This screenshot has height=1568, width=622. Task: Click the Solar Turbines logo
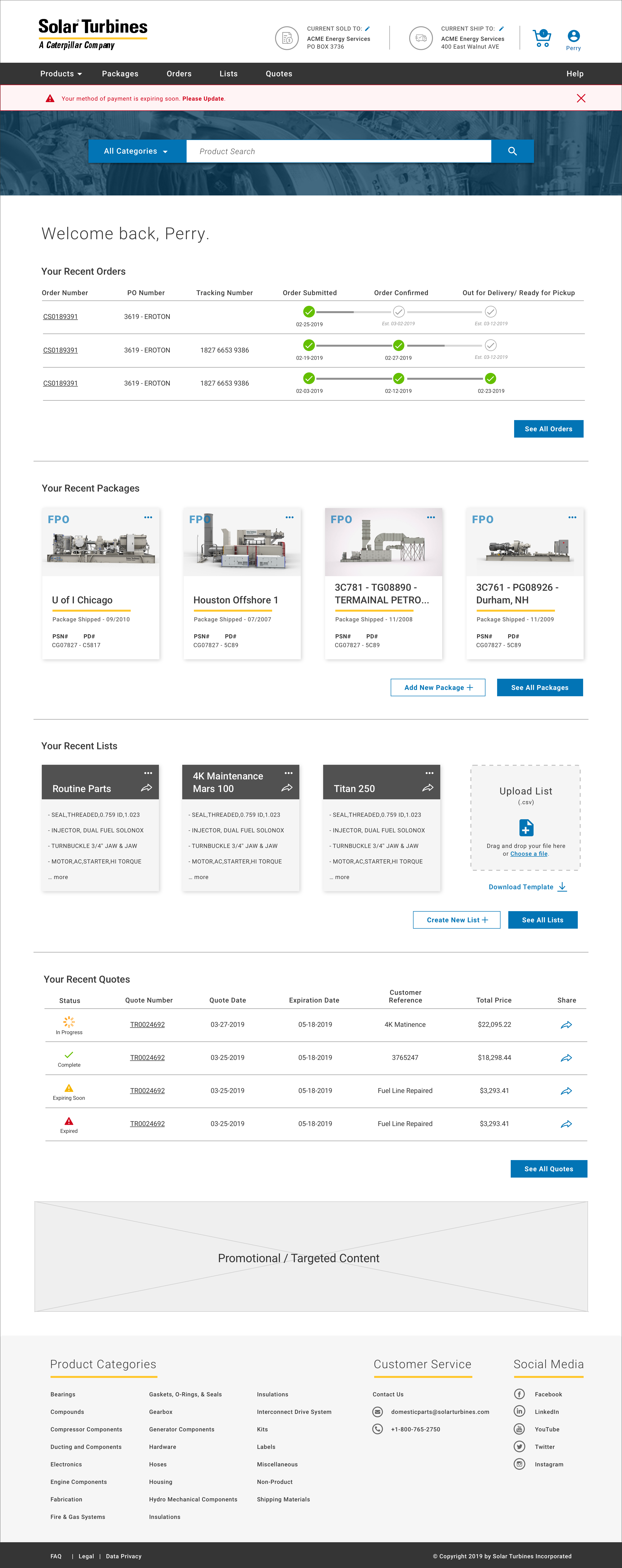[93, 34]
